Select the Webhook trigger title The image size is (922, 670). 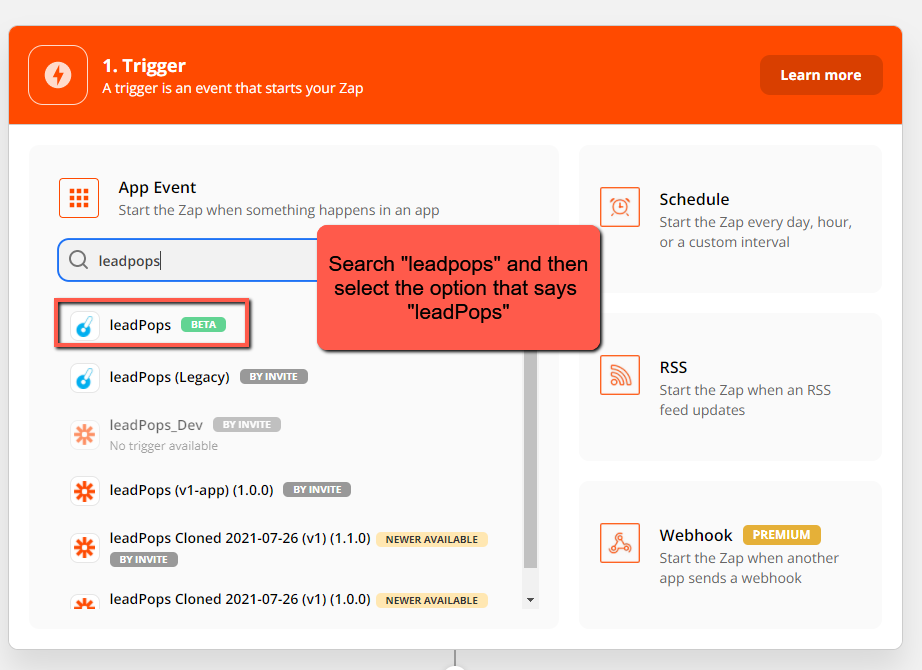pyautogui.click(x=696, y=535)
